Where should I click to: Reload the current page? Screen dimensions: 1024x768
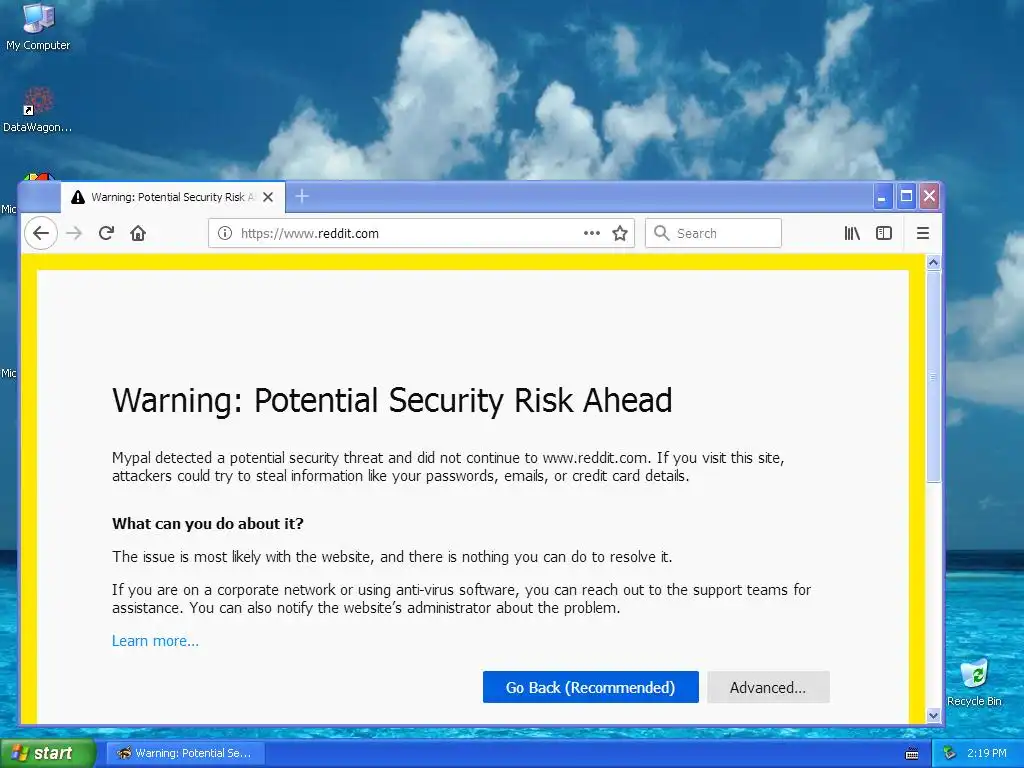pyautogui.click(x=106, y=233)
